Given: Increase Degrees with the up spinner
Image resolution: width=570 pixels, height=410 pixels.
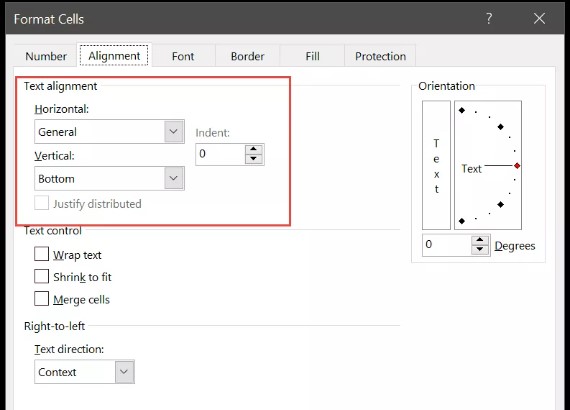Looking at the screenshot, I should 480,240.
